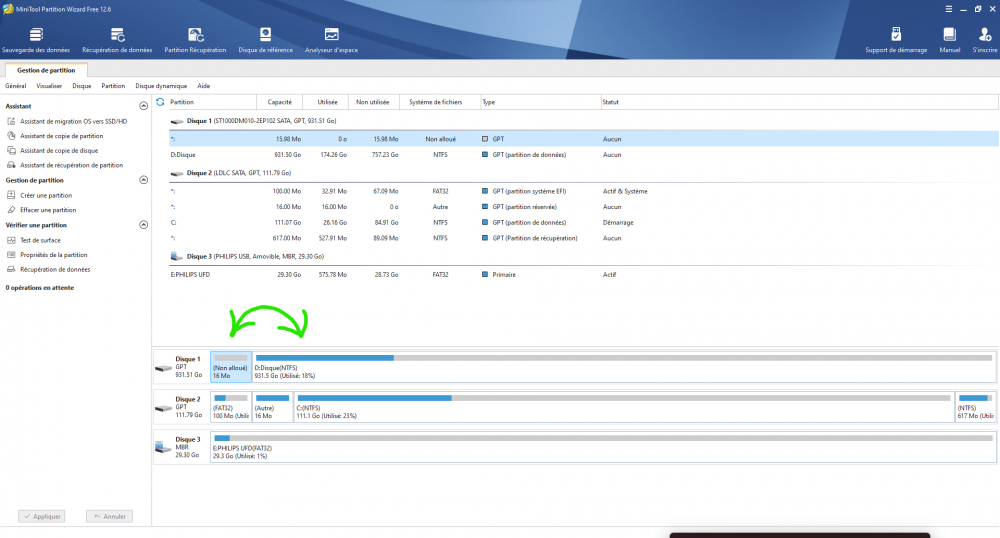Open the Visualiser menu
The image size is (1000, 538).
point(49,86)
